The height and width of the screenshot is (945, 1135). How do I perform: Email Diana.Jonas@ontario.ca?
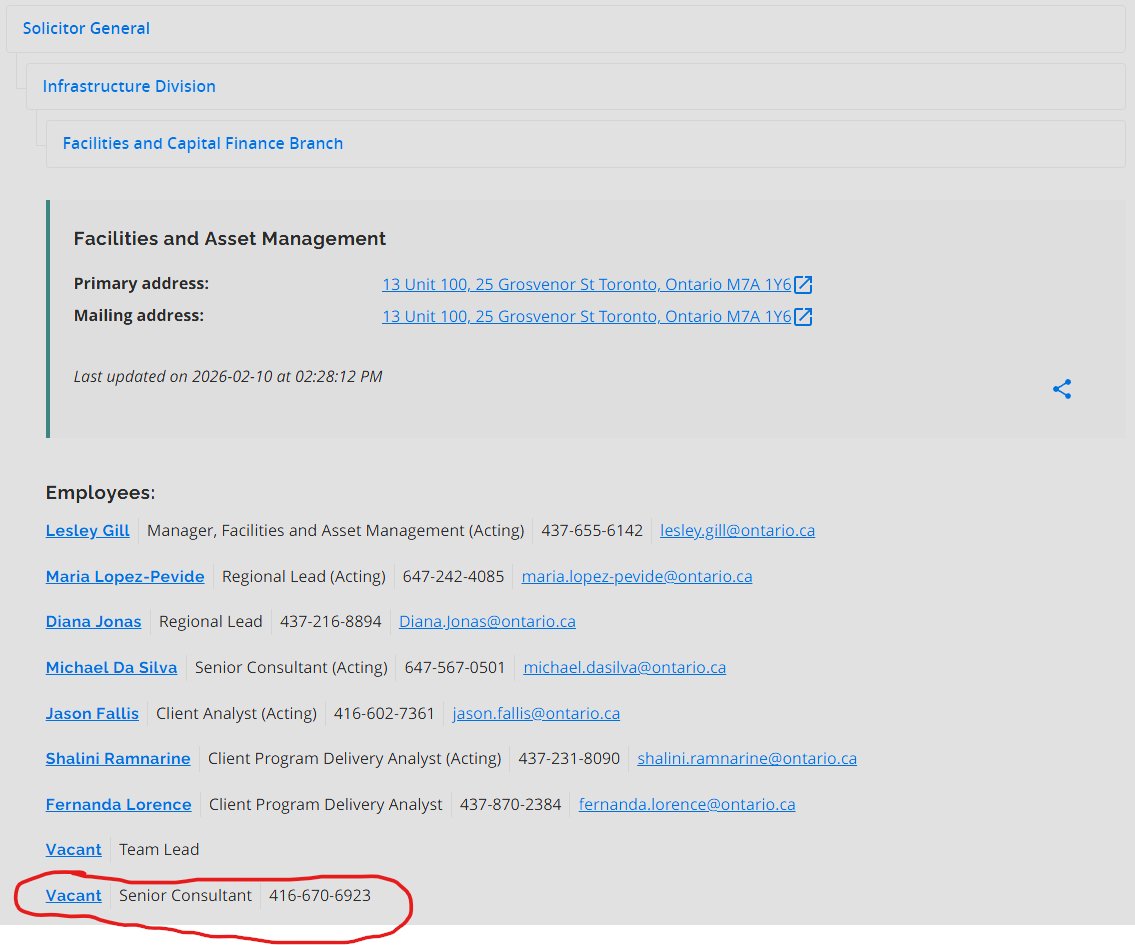(487, 622)
